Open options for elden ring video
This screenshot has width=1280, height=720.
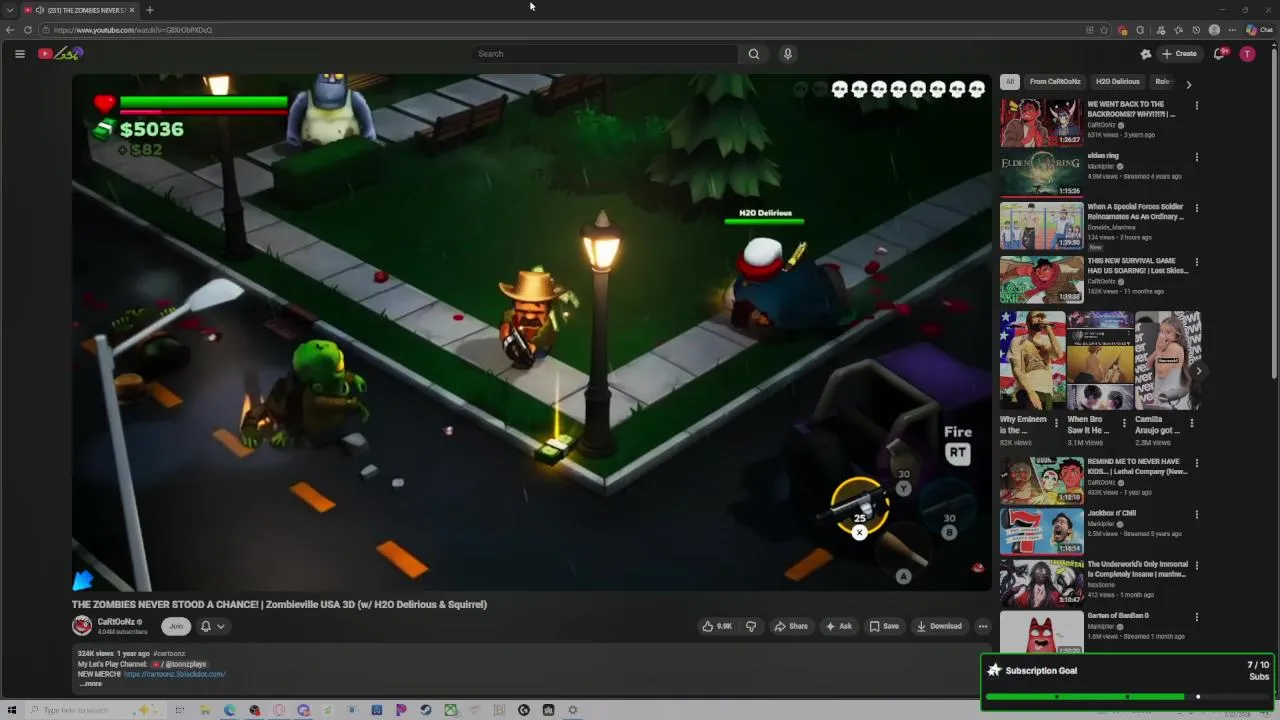(x=1197, y=157)
